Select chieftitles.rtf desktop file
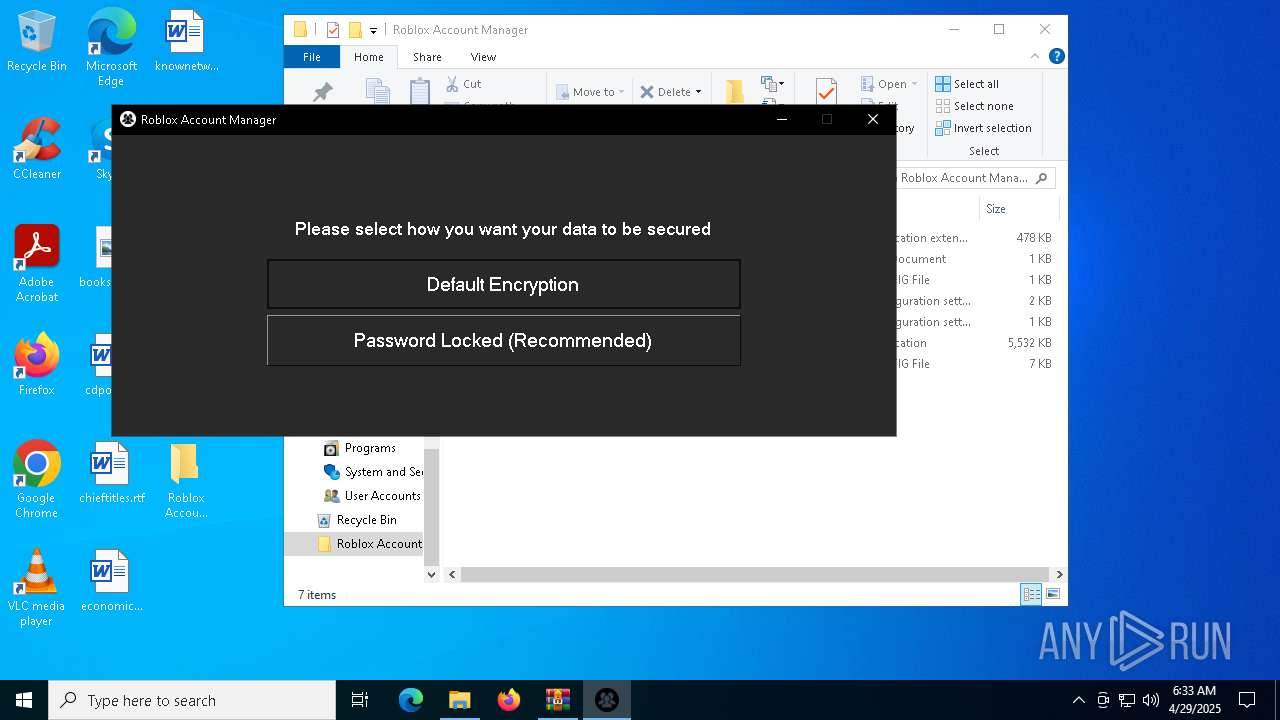The height and width of the screenshot is (720, 1280). [111, 473]
